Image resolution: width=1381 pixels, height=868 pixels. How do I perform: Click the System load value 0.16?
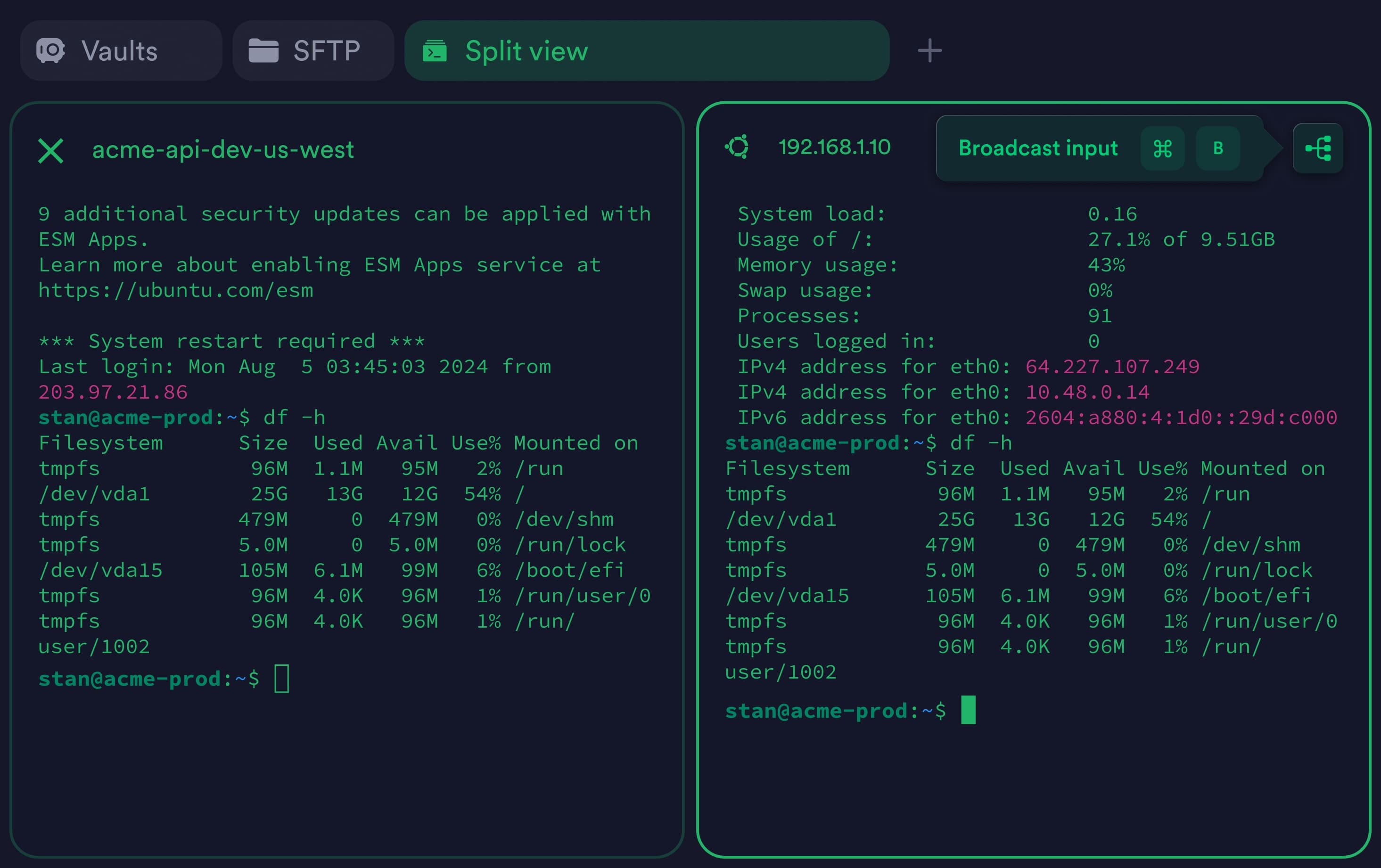pos(1113,214)
